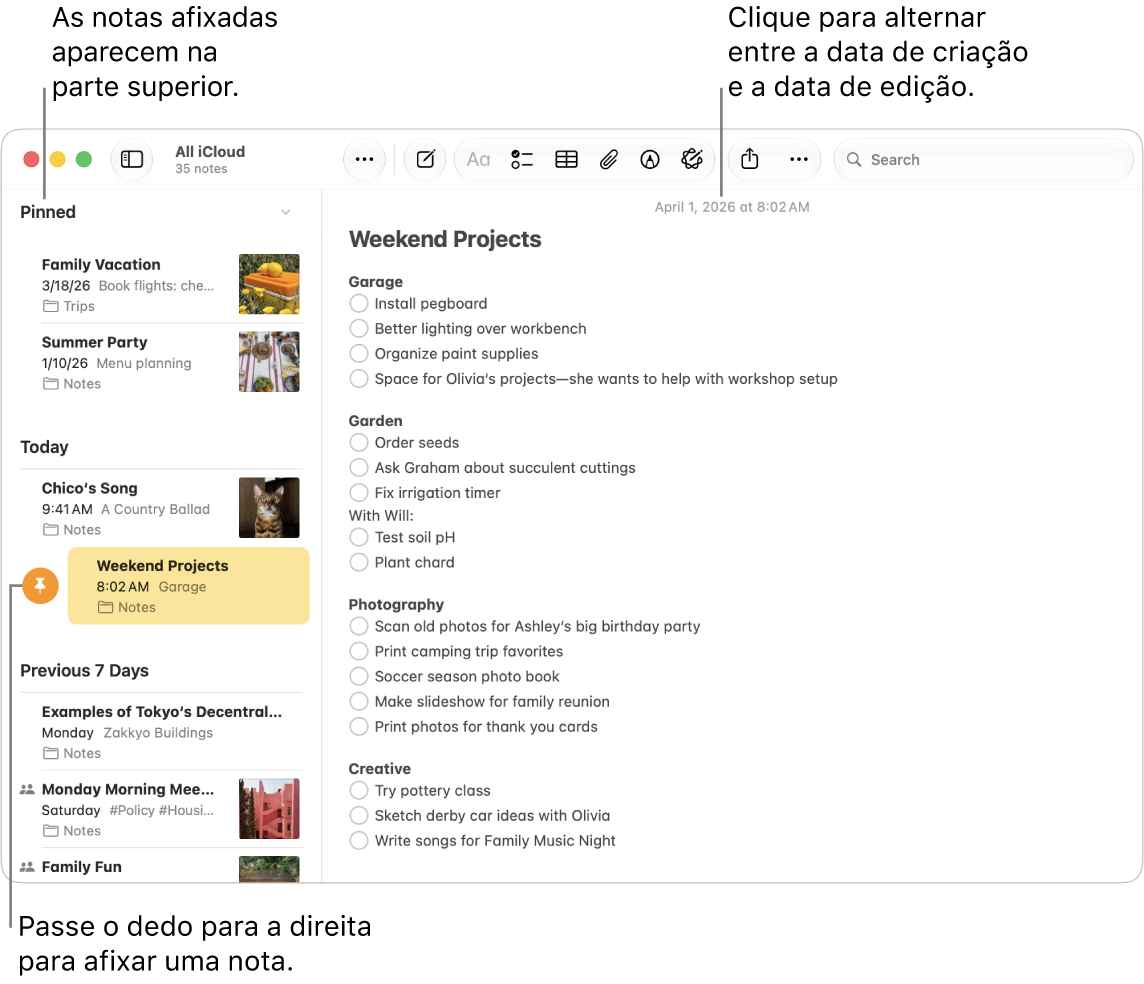Check off Make slideshow for family reunion
Viewport: 1144px width, 984px height.
click(358, 701)
